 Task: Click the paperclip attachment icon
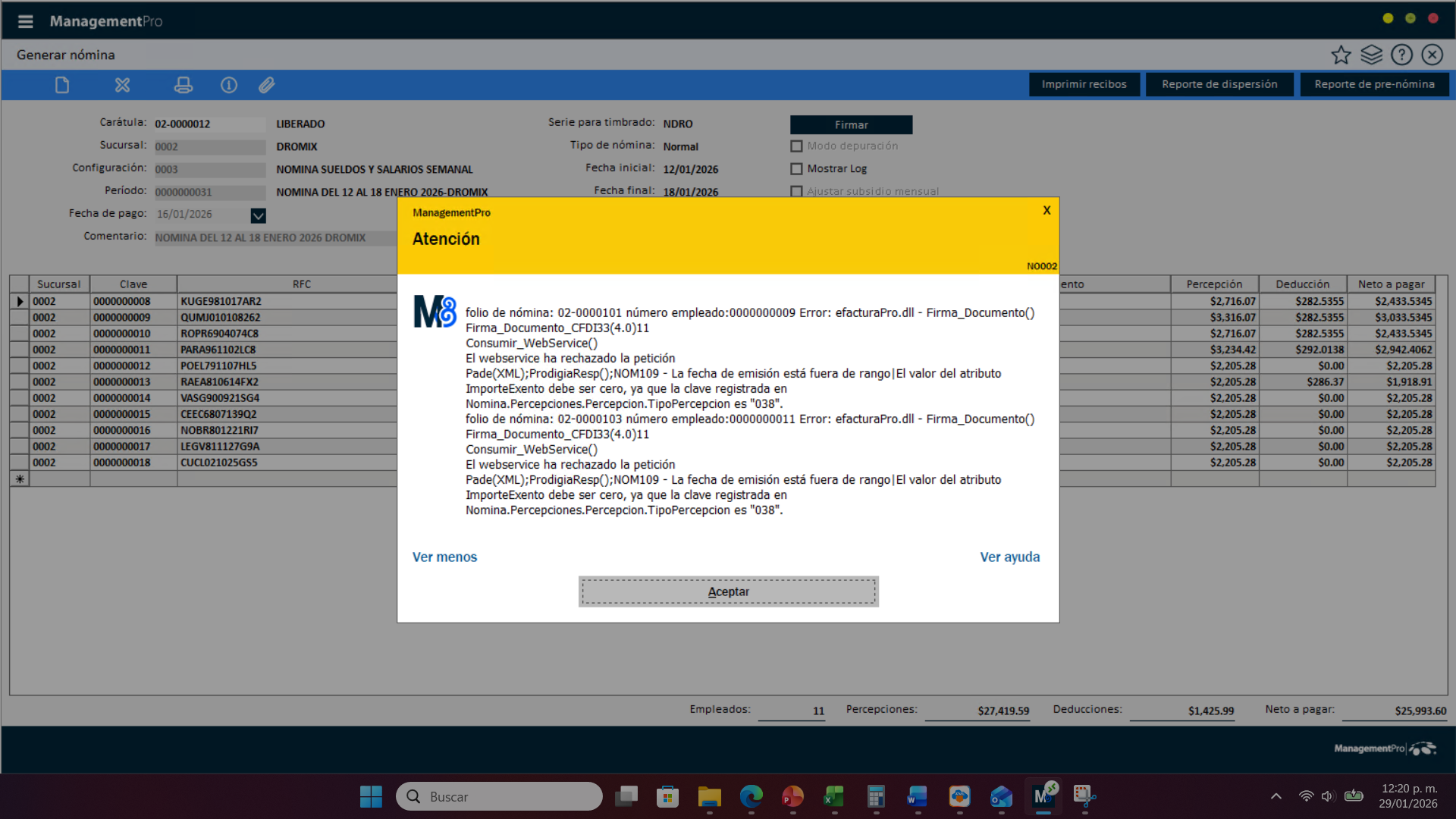point(266,85)
